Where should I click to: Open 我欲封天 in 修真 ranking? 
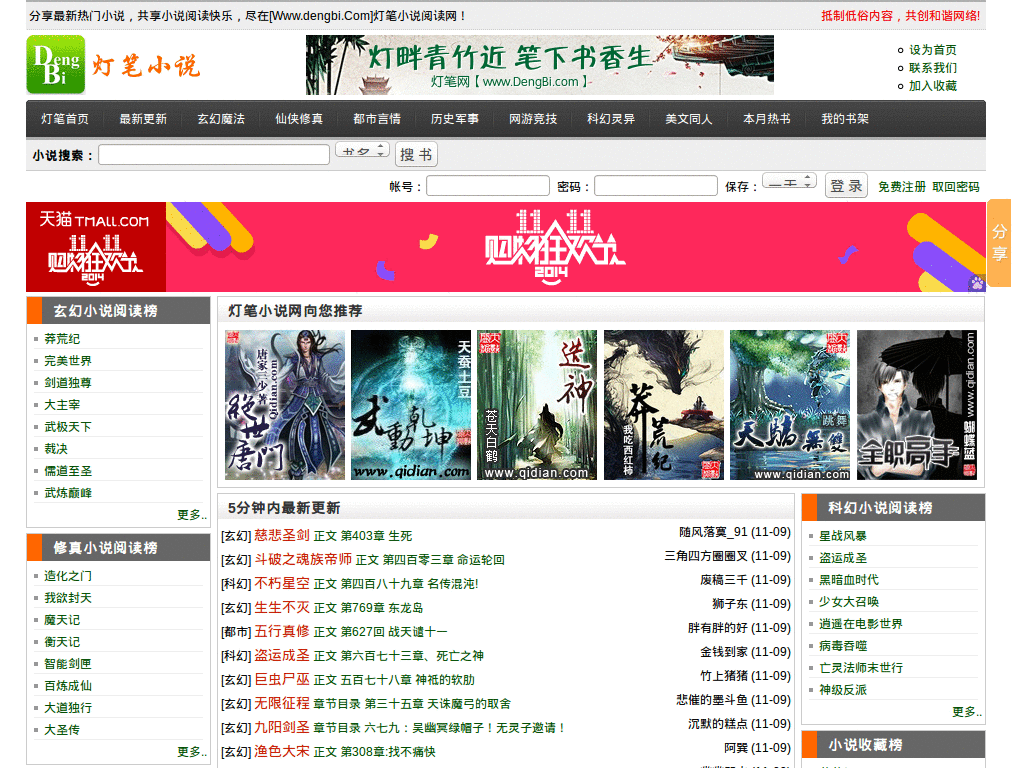tap(68, 598)
